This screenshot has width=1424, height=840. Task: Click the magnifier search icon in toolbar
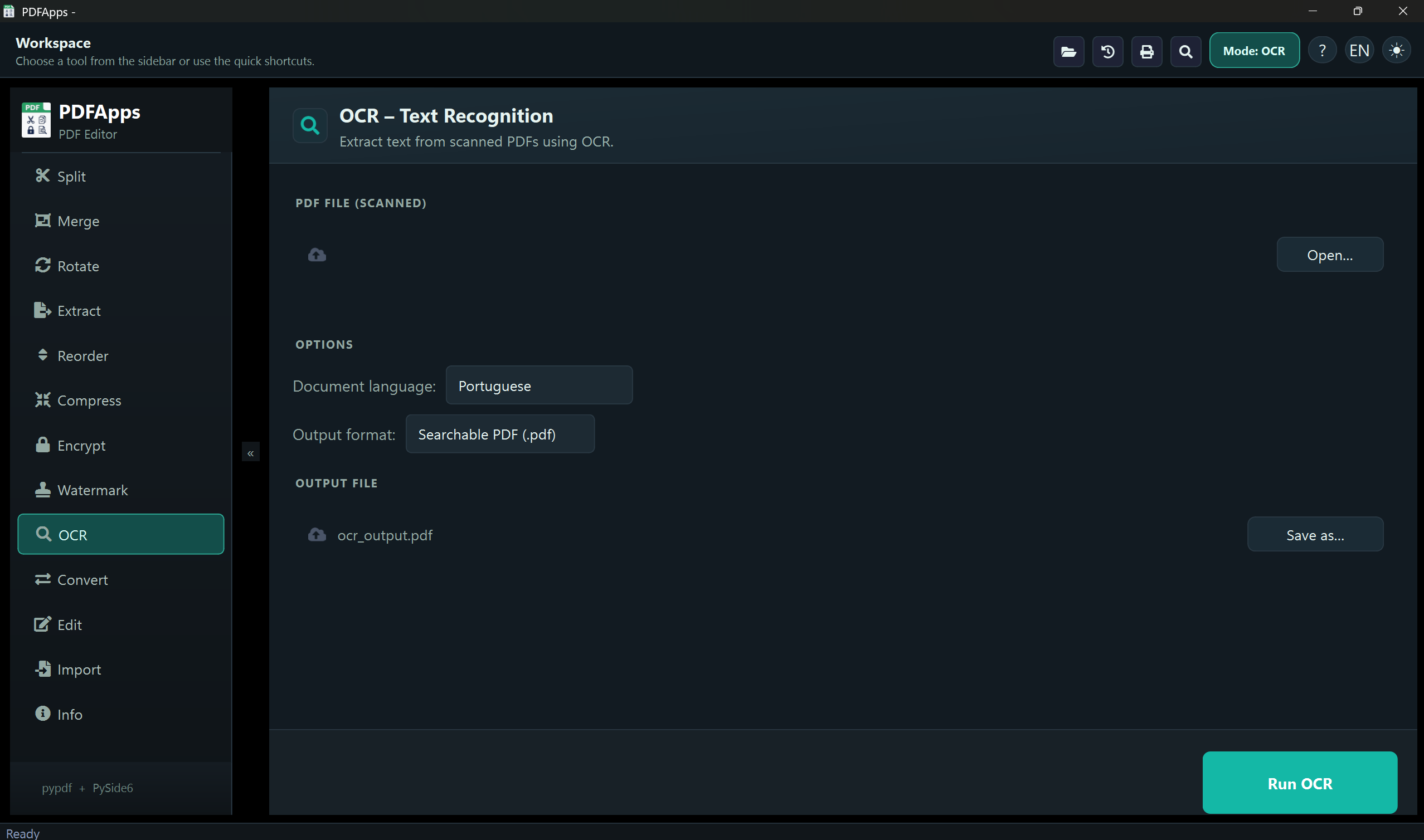click(1185, 51)
